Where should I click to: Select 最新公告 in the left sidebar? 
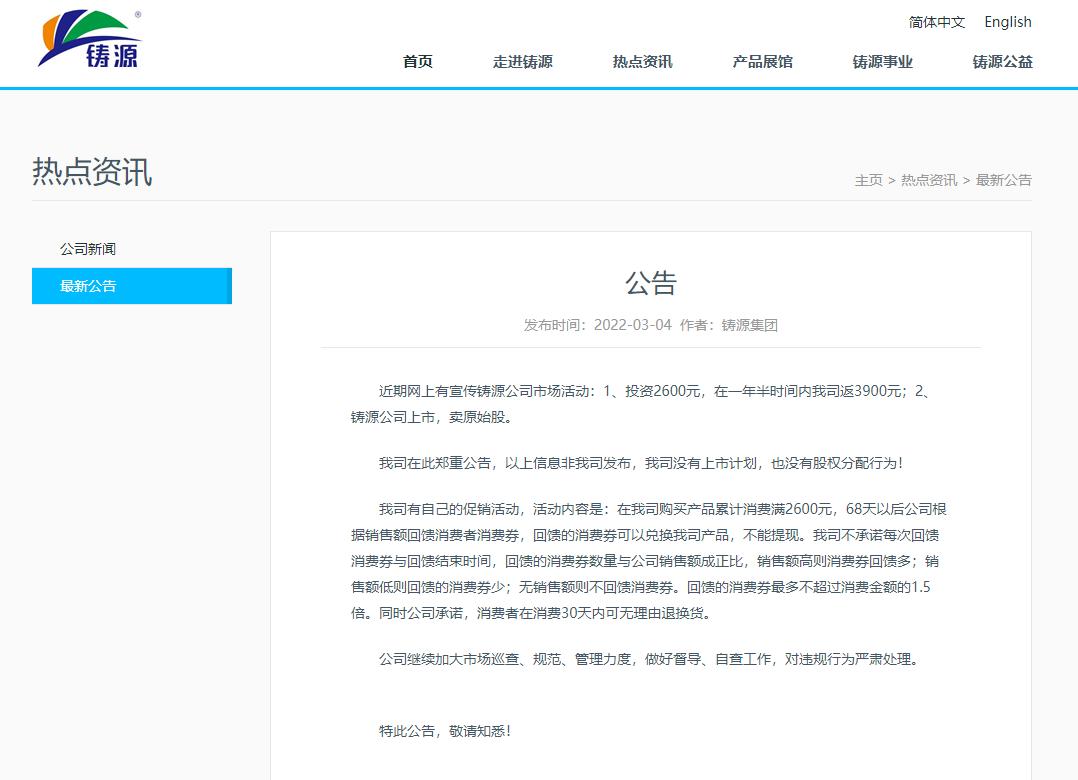(x=132, y=286)
